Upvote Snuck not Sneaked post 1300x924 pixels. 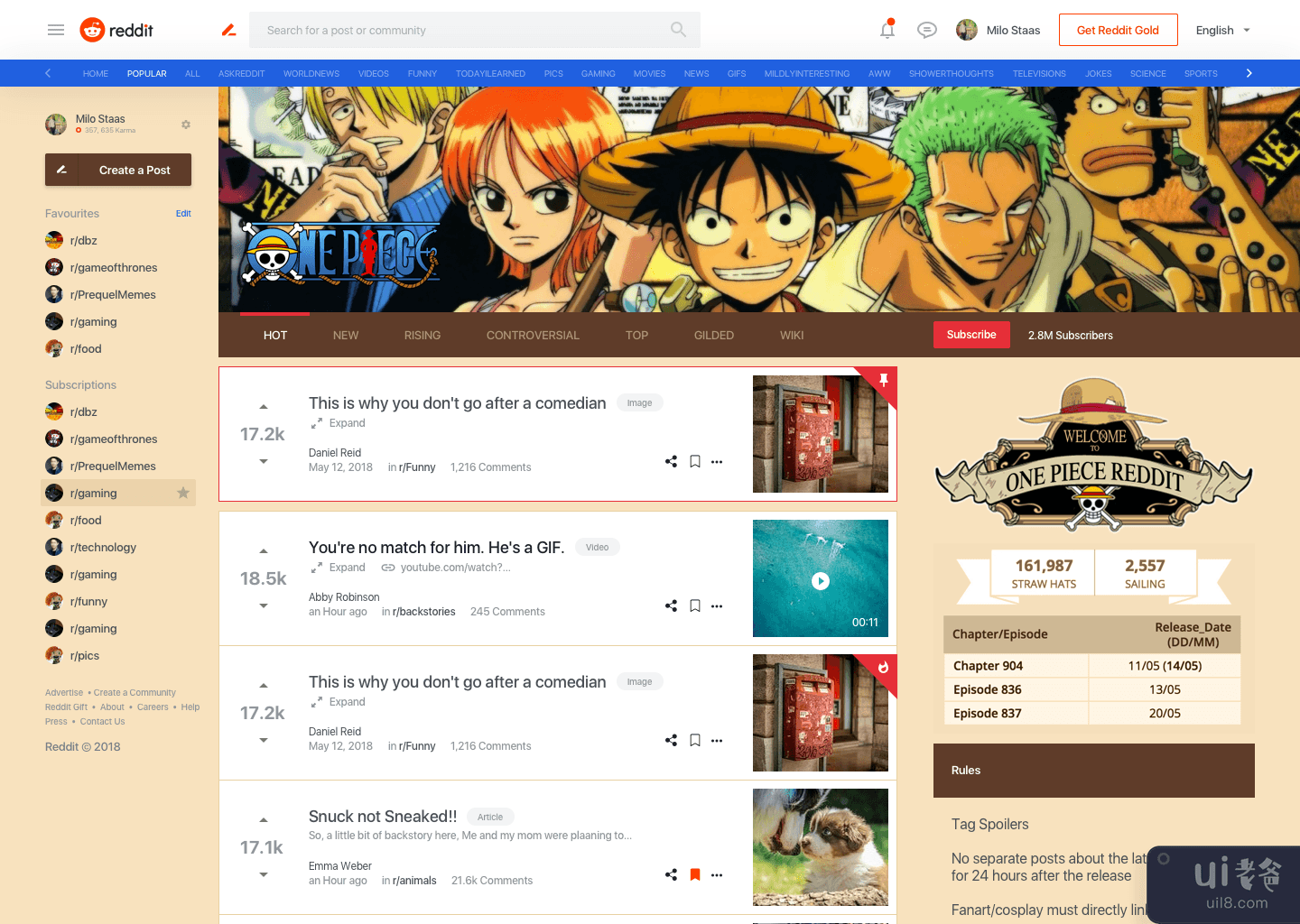(x=264, y=820)
